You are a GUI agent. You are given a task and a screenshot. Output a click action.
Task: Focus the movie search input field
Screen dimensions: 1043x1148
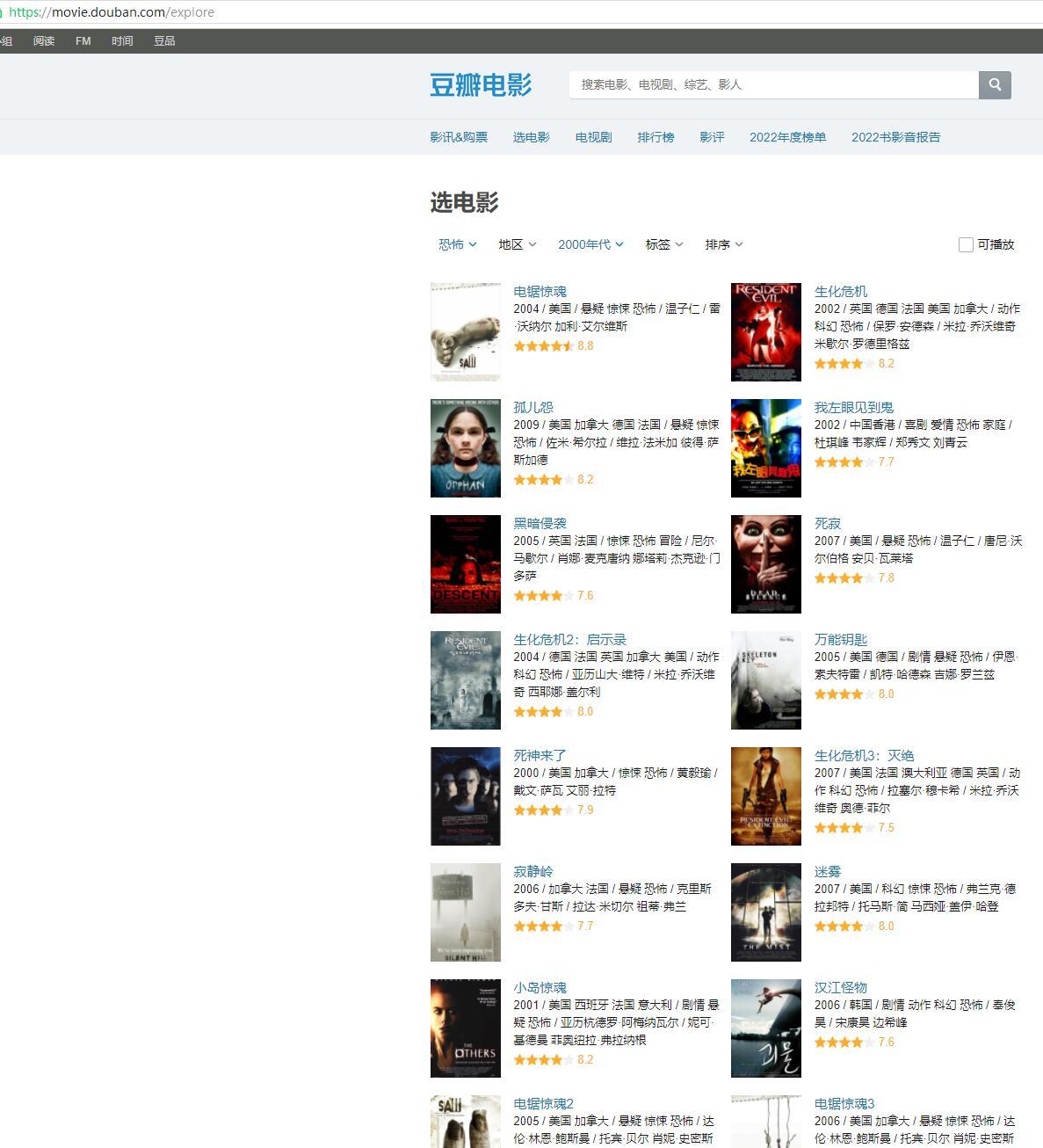pyautogui.click(x=774, y=84)
